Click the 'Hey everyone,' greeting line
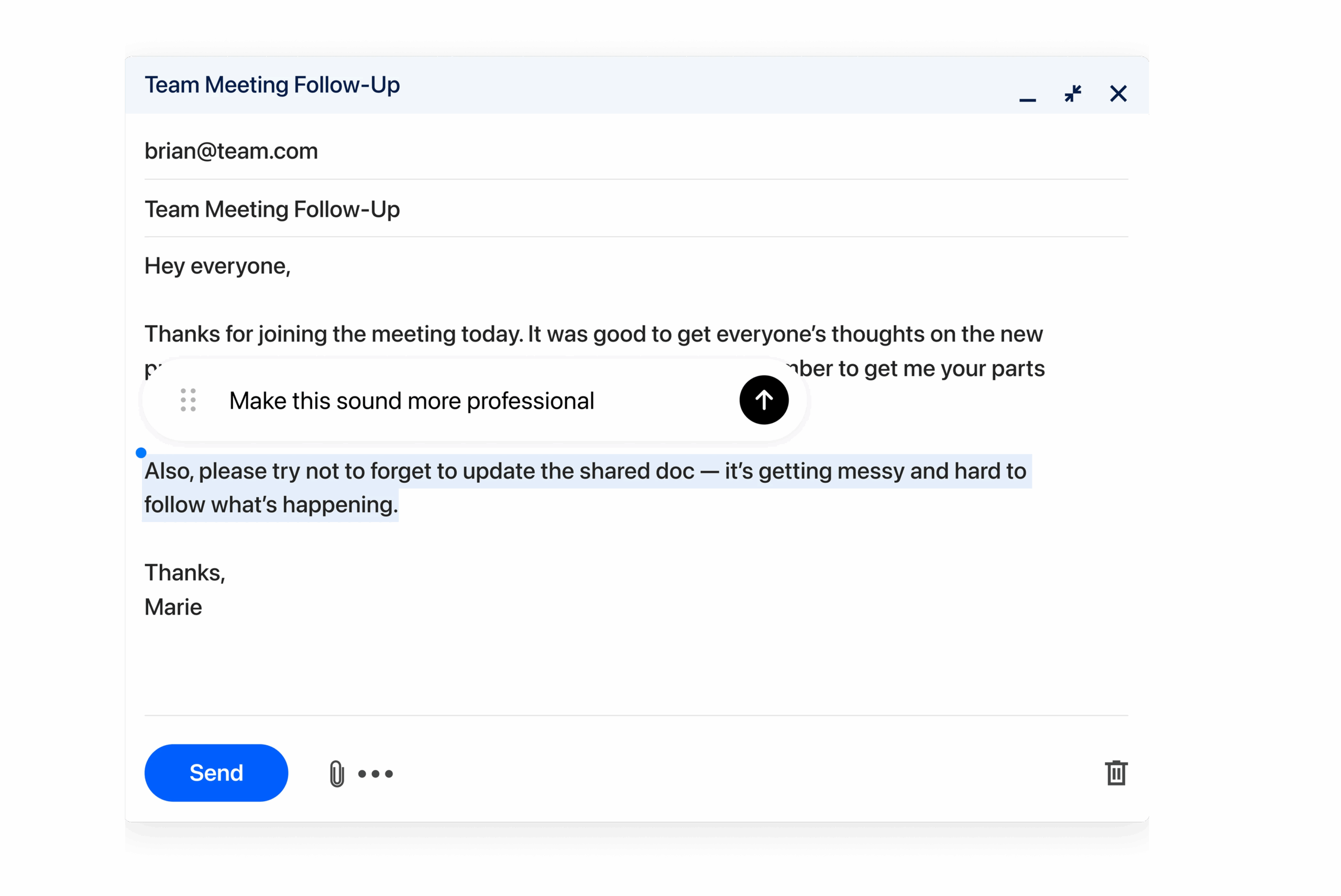 [x=217, y=266]
